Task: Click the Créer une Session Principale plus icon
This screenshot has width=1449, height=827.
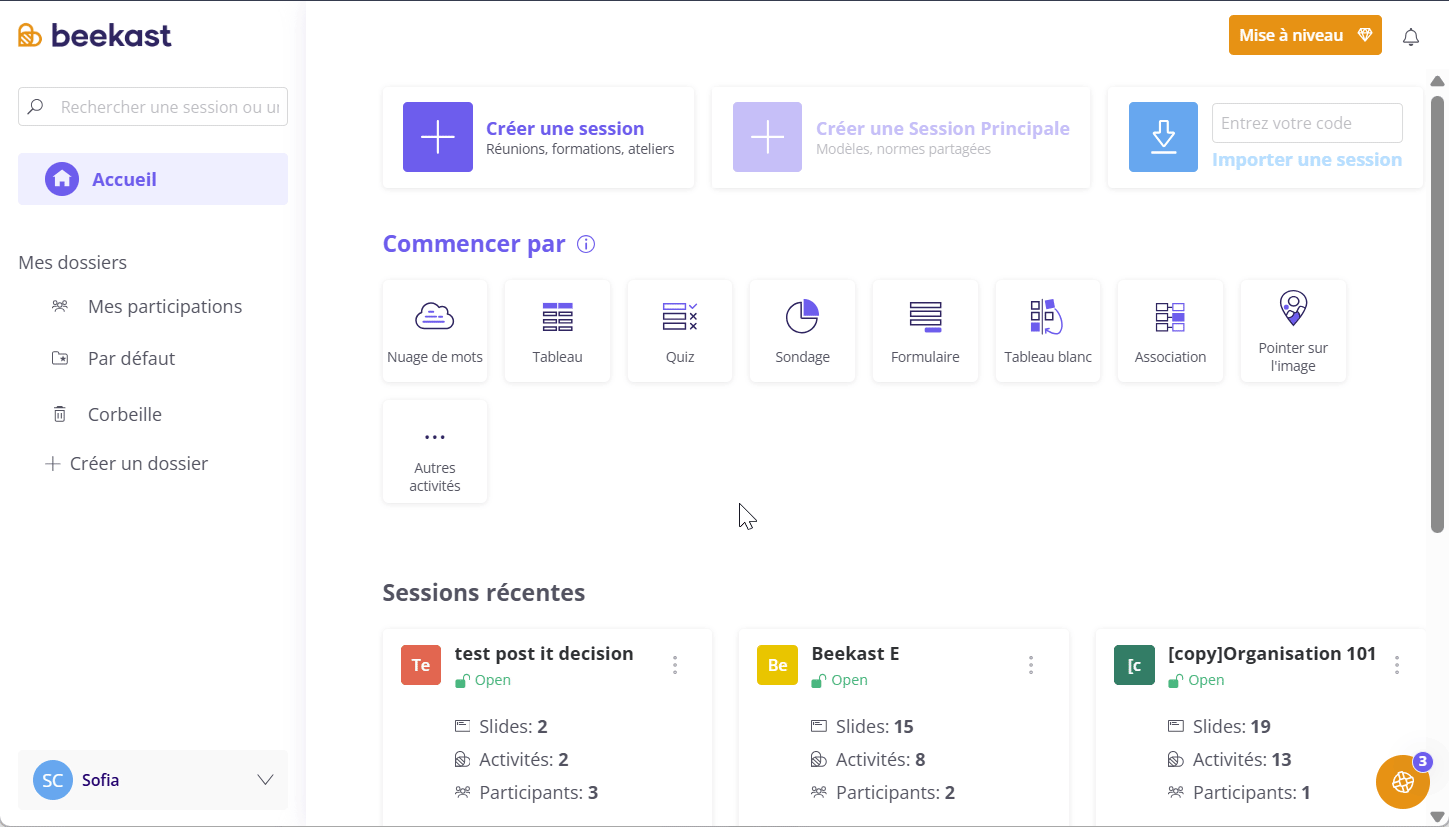Action: [x=767, y=137]
